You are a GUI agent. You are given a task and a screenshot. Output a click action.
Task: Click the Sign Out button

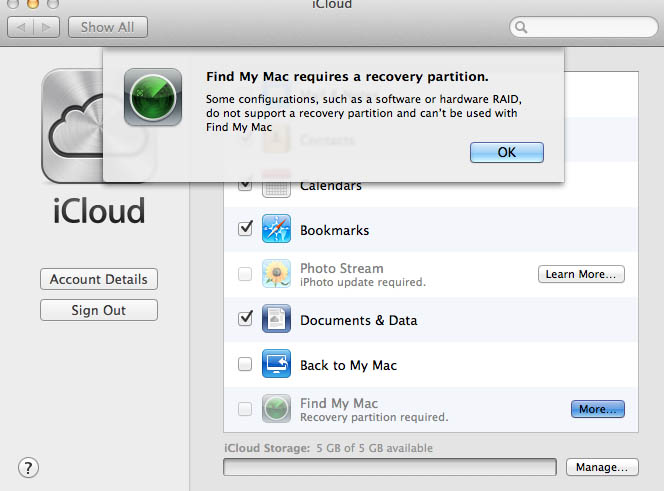pos(99,310)
